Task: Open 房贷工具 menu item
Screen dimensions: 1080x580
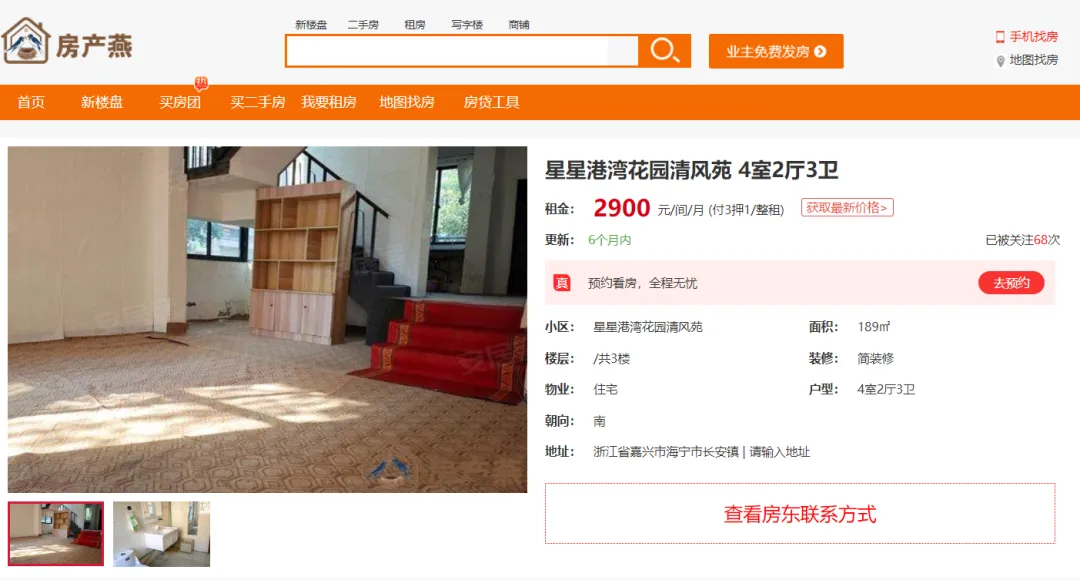Action: 491,102
